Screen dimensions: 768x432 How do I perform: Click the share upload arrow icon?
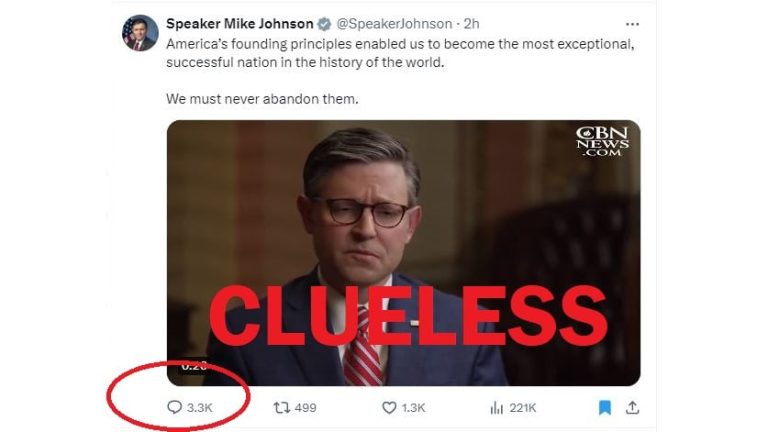point(632,408)
